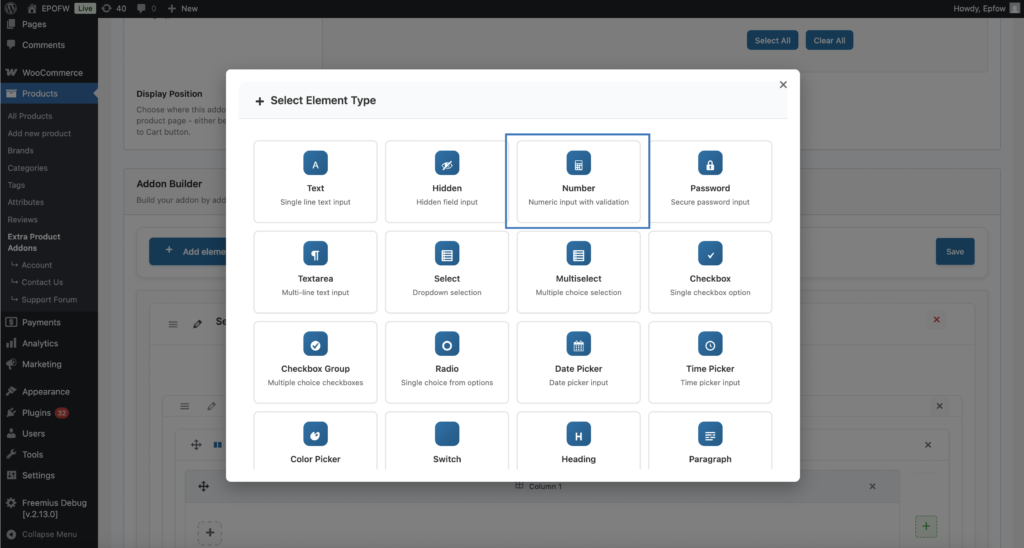Select the Text element type icon
This screenshot has width=1024, height=548.
tap(315, 164)
